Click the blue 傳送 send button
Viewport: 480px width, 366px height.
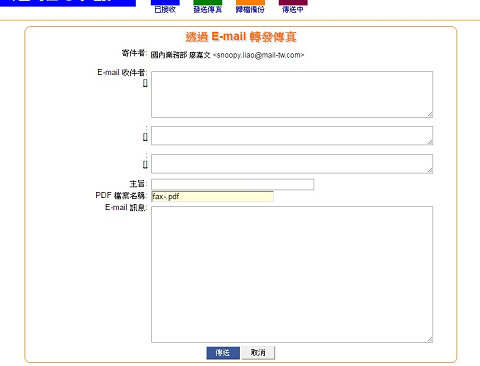coord(223,353)
